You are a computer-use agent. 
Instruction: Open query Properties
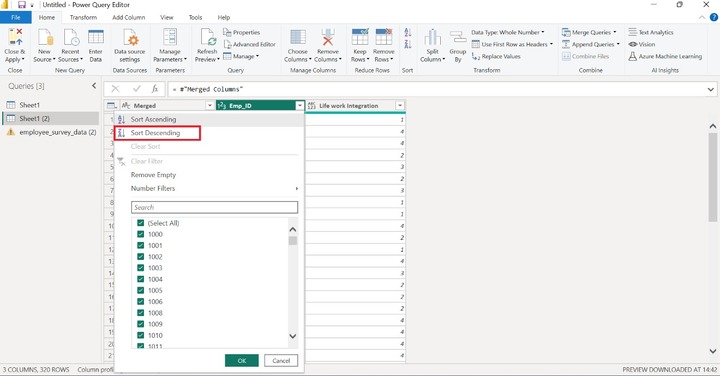pos(242,32)
